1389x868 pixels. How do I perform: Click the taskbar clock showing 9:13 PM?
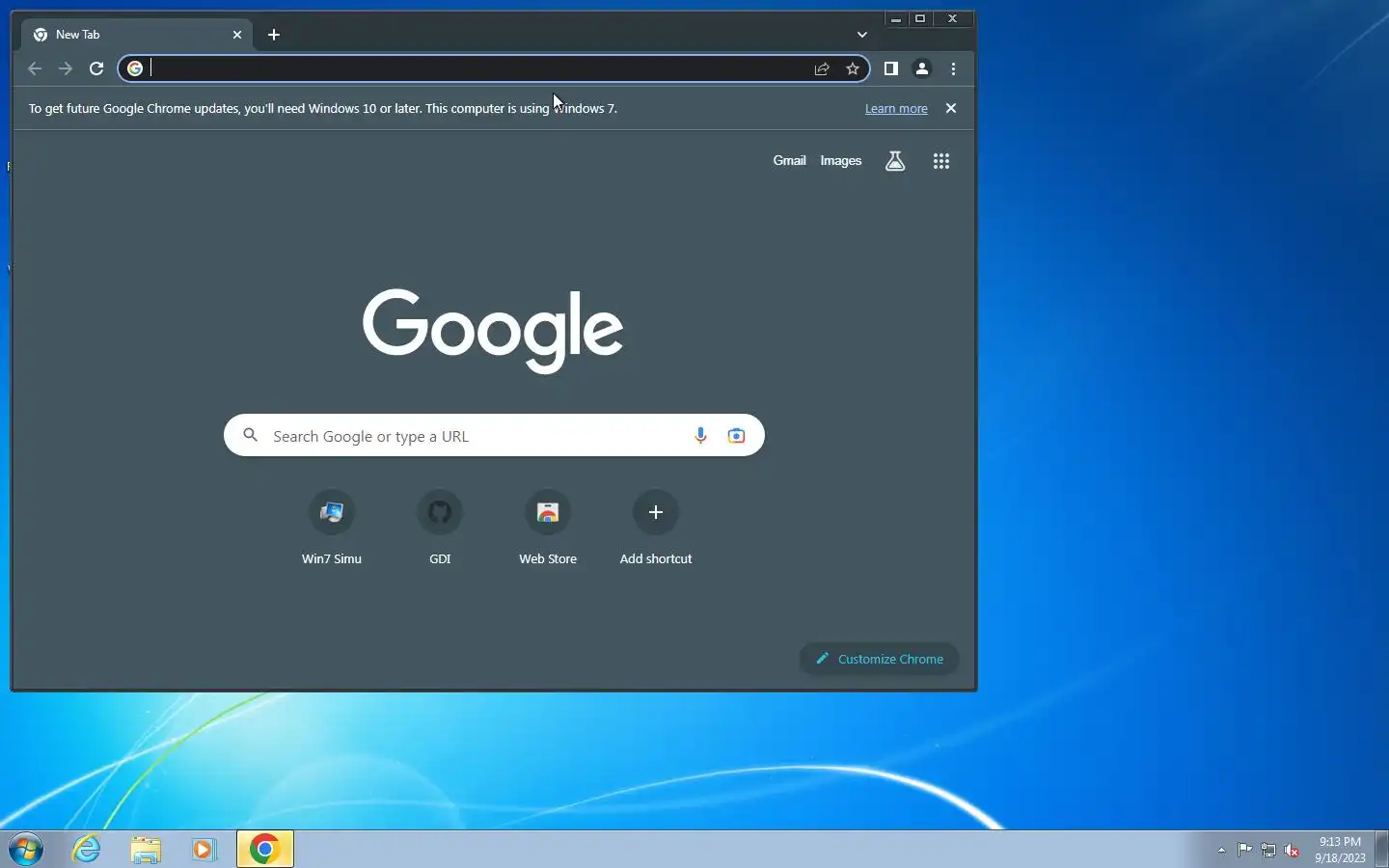coord(1340,850)
